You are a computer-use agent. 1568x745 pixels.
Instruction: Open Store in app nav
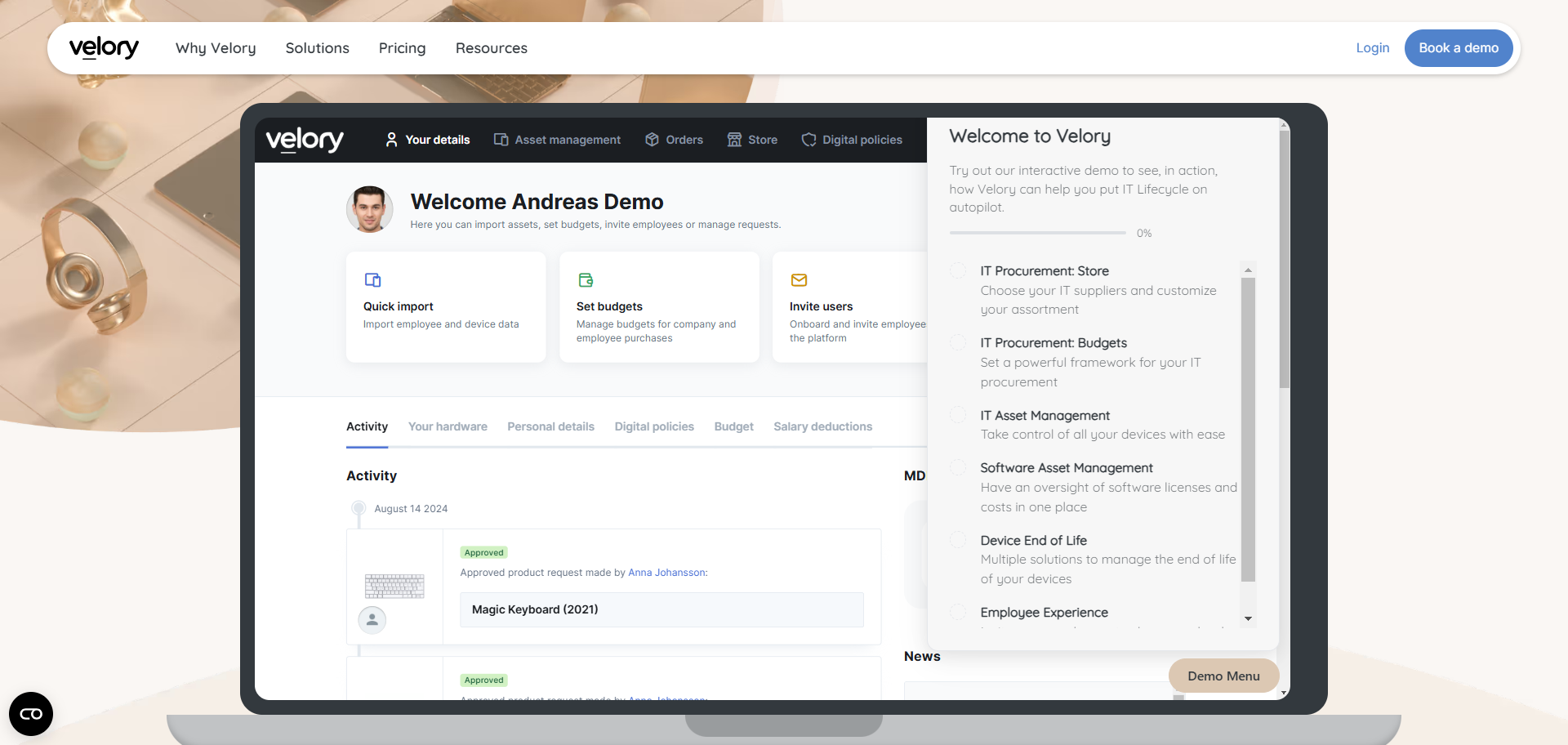coord(752,140)
